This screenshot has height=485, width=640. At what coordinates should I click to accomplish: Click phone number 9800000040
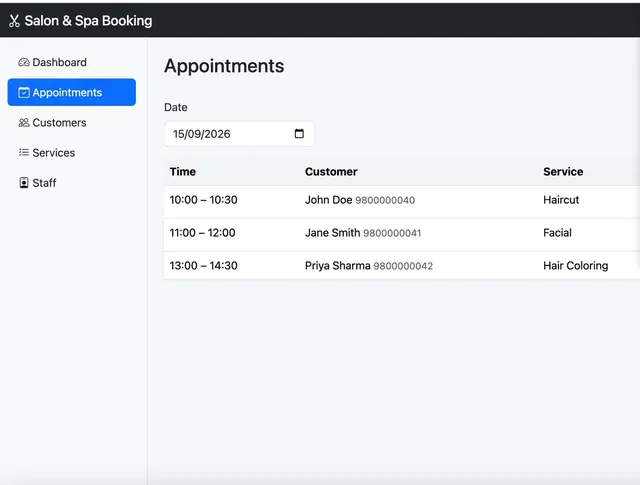coord(385,200)
